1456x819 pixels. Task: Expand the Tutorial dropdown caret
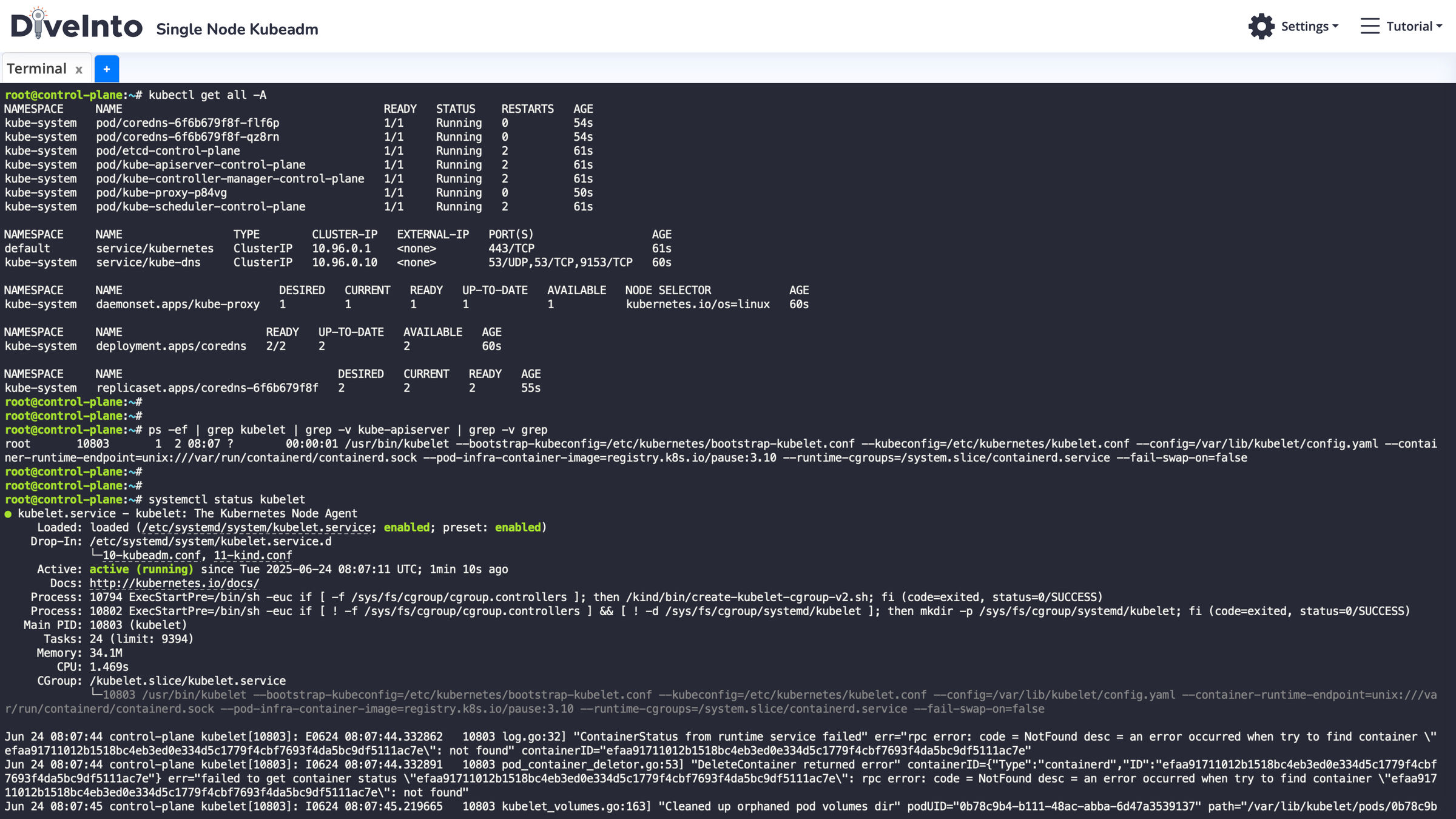1439,26
